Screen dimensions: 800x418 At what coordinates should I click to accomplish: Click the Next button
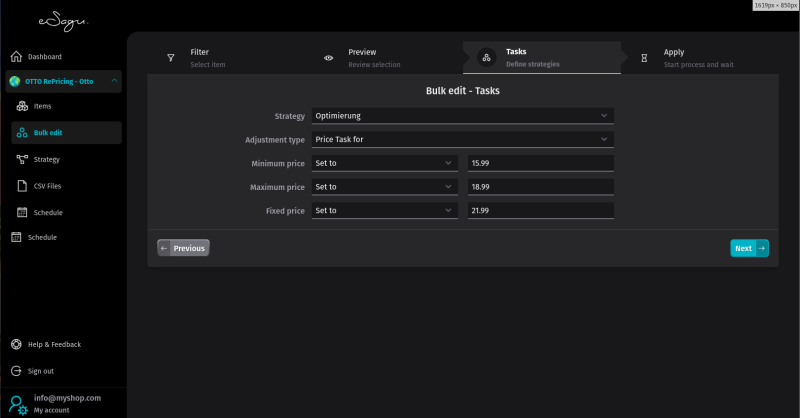tap(749, 248)
